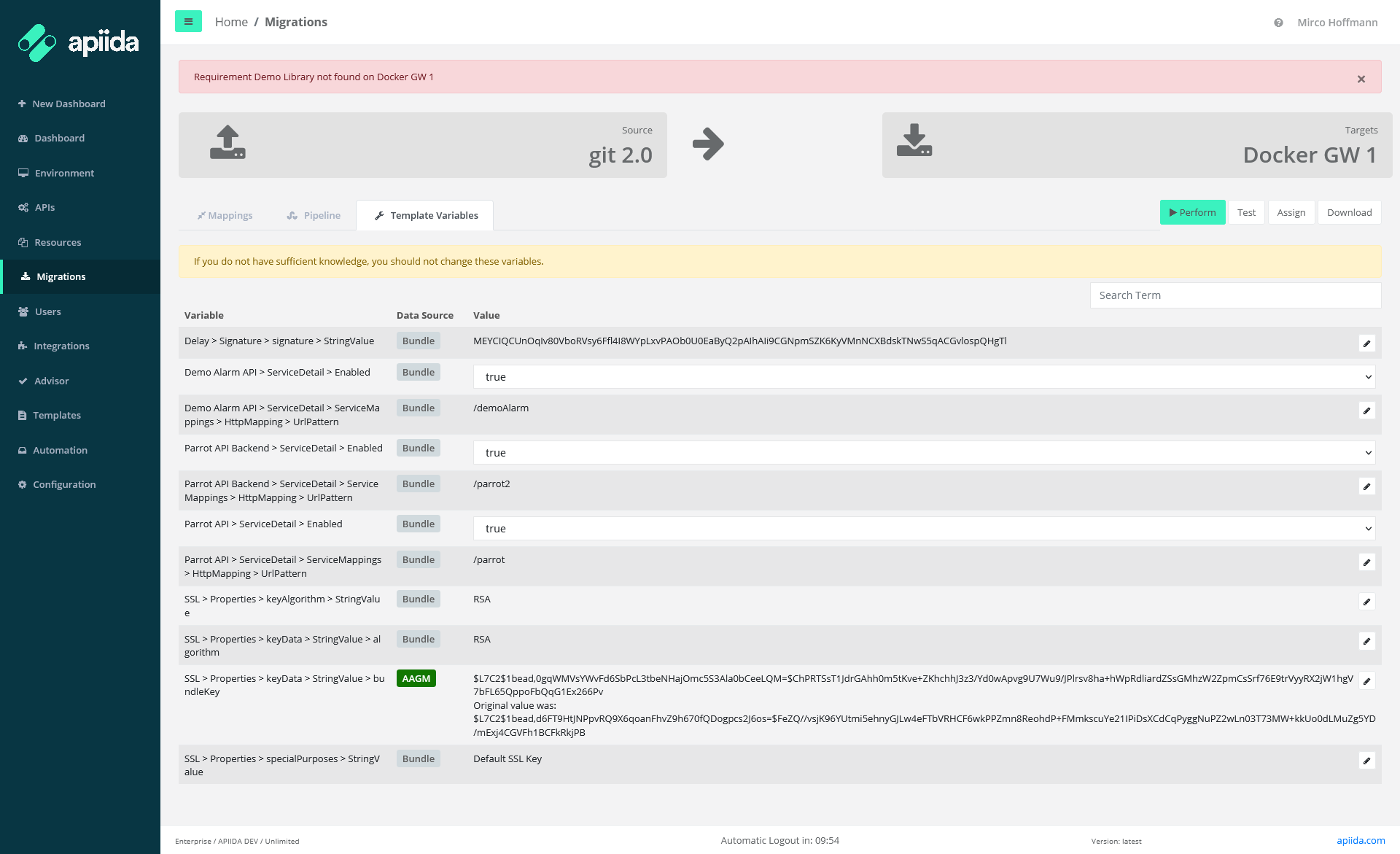The image size is (1400, 854).
Task: Click the help question mark icon
Action: coord(1278,23)
